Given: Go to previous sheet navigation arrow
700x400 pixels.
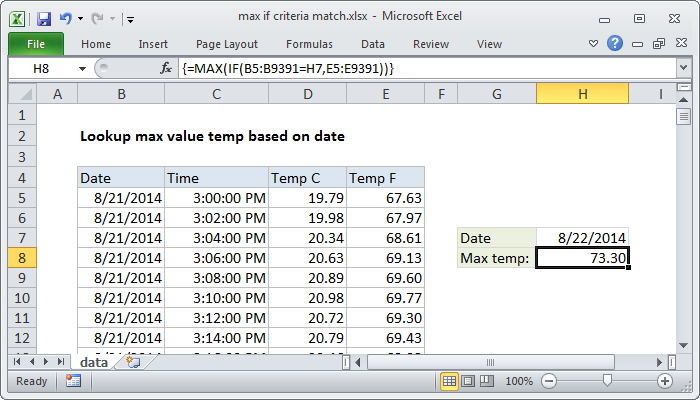Looking at the screenshot, I should click(x=32, y=362).
